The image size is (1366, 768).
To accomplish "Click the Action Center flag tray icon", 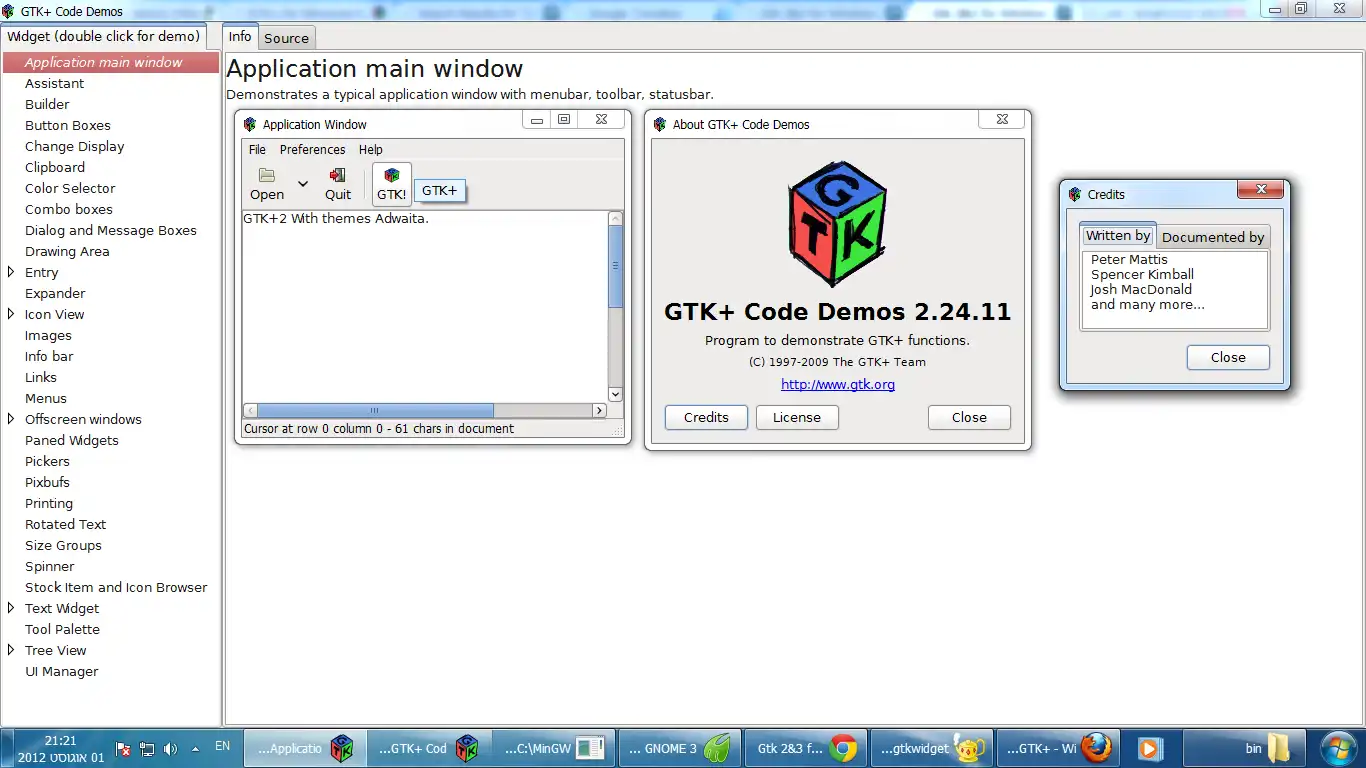I will [124, 748].
